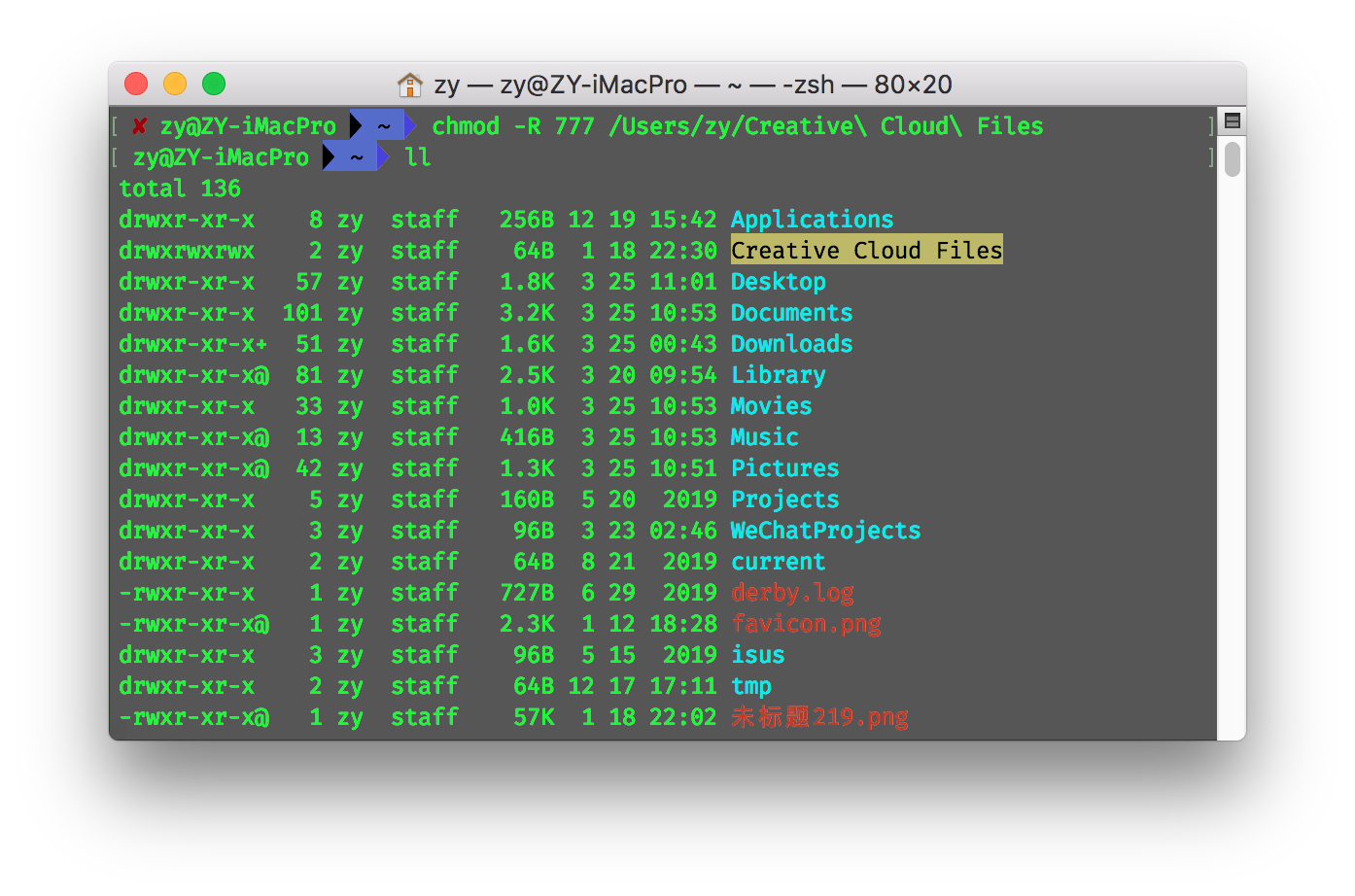Select the Library directory name

click(779, 375)
